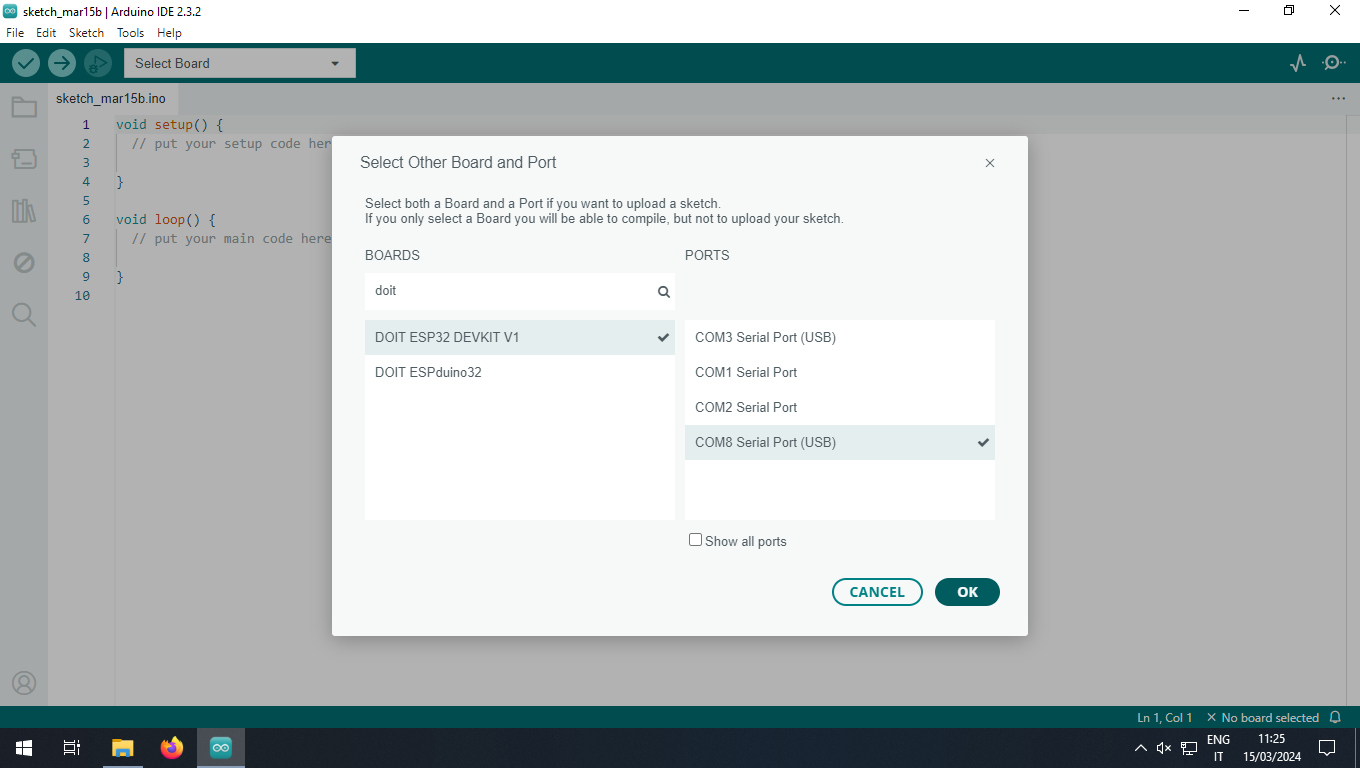The image size is (1360, 768).
Task: Open the Library Manager sidebar icon
Action: [x=24, y=211]
